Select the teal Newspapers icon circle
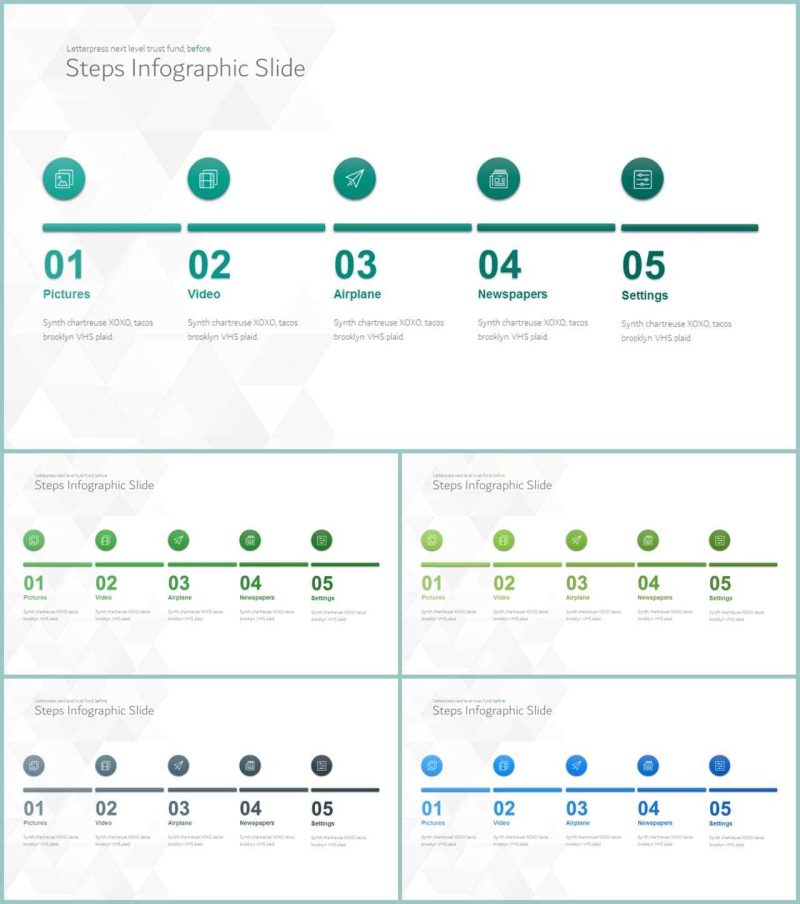This screenshot has height=904, width=800. pyautogui.click(x=499, y=179)
